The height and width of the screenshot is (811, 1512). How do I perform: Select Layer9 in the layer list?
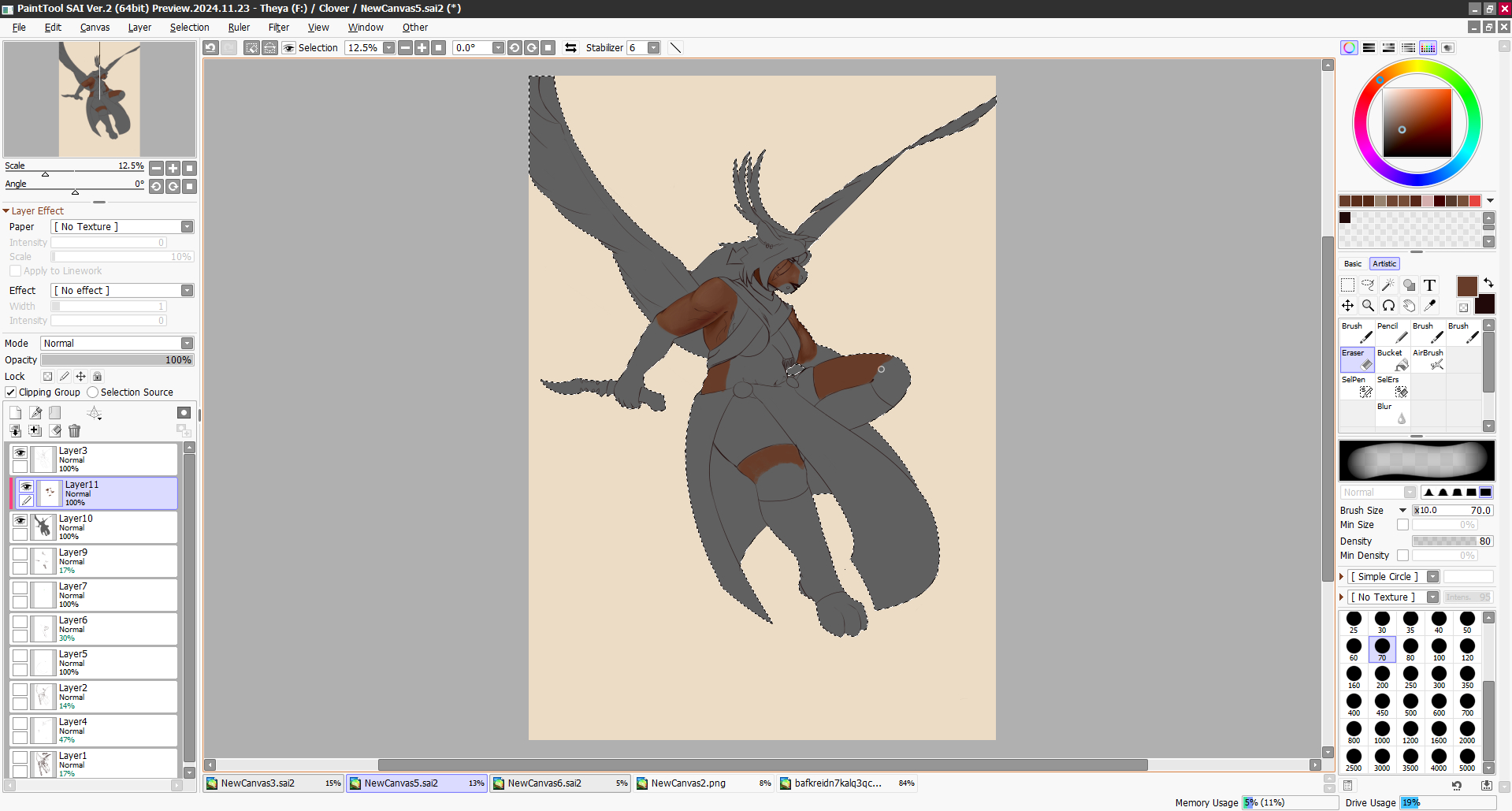click(x=102, y=560)
